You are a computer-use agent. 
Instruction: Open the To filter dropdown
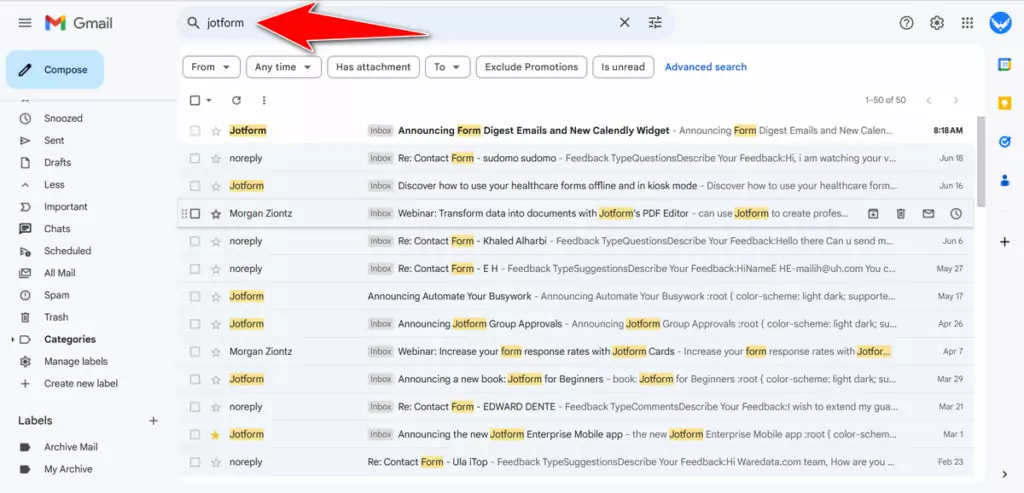pos(447,67)
